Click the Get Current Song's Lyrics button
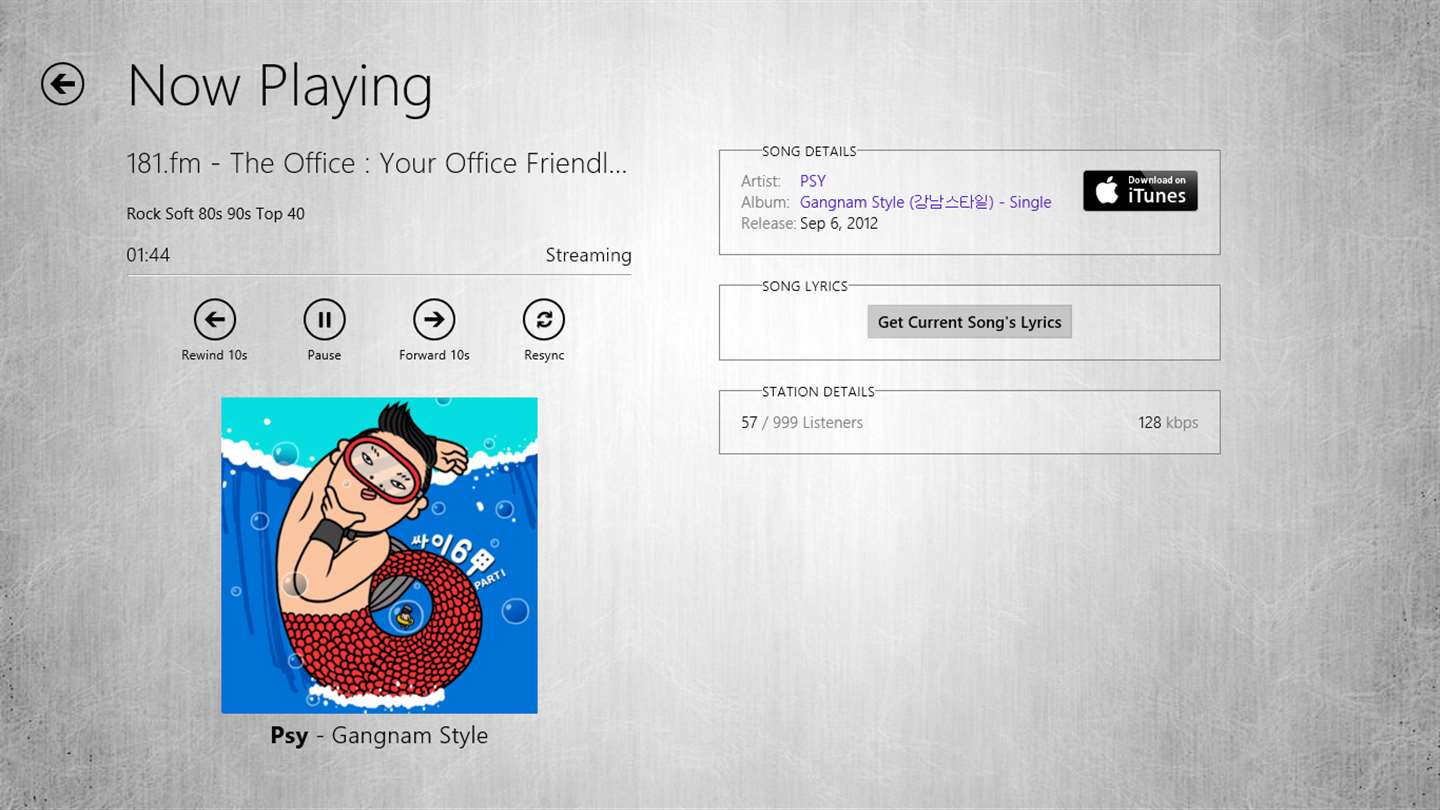Viewport: 1440px width, 810px height. (x=969, y=322)
